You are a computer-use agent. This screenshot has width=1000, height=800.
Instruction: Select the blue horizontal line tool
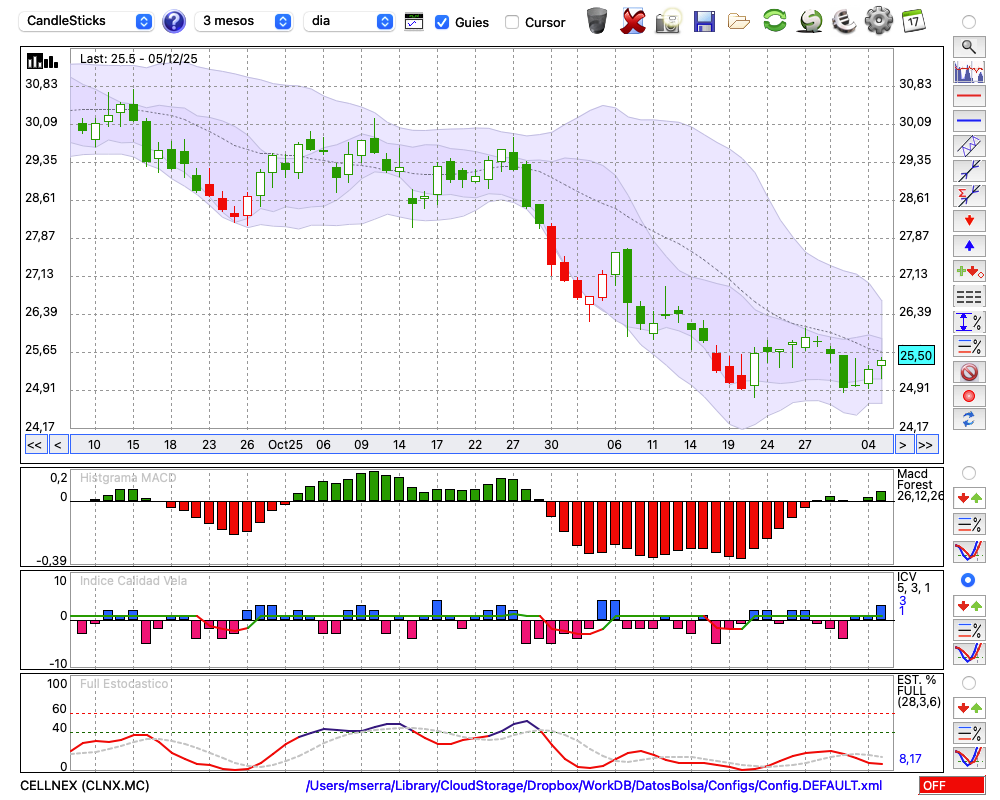[x=968, y=121]
